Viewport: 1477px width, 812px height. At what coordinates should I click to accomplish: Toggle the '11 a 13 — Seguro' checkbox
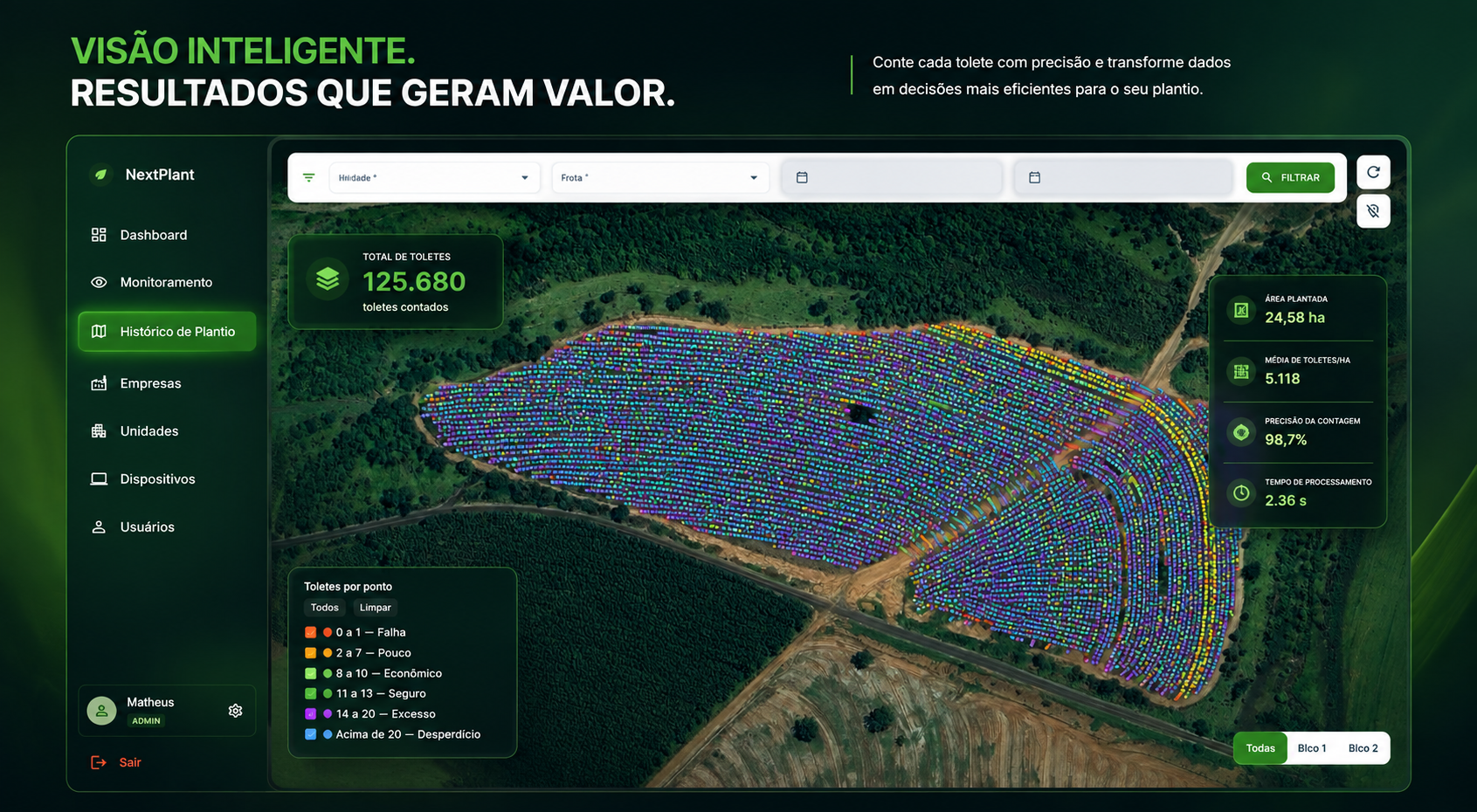coord(310,693)
